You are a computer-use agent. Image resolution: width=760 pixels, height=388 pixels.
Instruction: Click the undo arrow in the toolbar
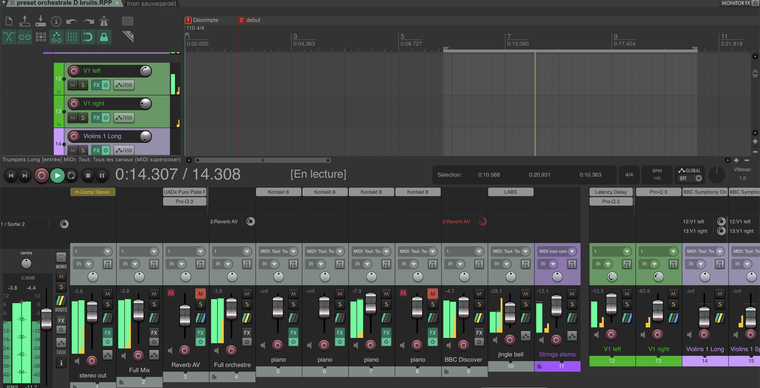click(72, 21)
